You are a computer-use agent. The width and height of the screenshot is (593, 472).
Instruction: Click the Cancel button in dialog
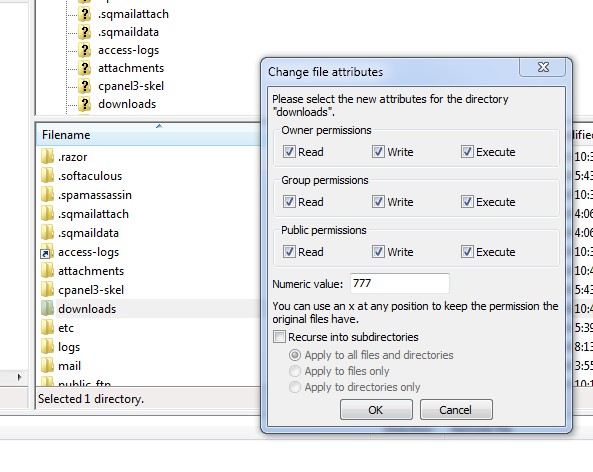[x=456, y=410]
